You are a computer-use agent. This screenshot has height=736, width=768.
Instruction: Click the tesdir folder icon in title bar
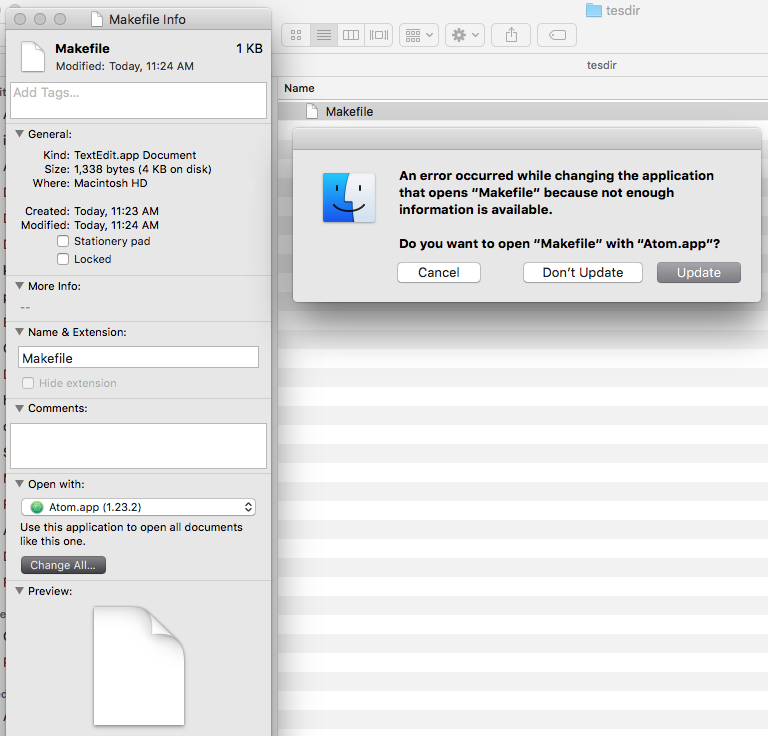click(x=594, y=10)
